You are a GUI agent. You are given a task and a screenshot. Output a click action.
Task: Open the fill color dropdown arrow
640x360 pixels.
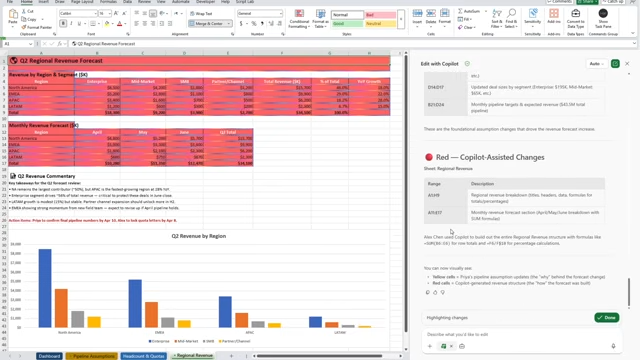(x=112, y=24)
